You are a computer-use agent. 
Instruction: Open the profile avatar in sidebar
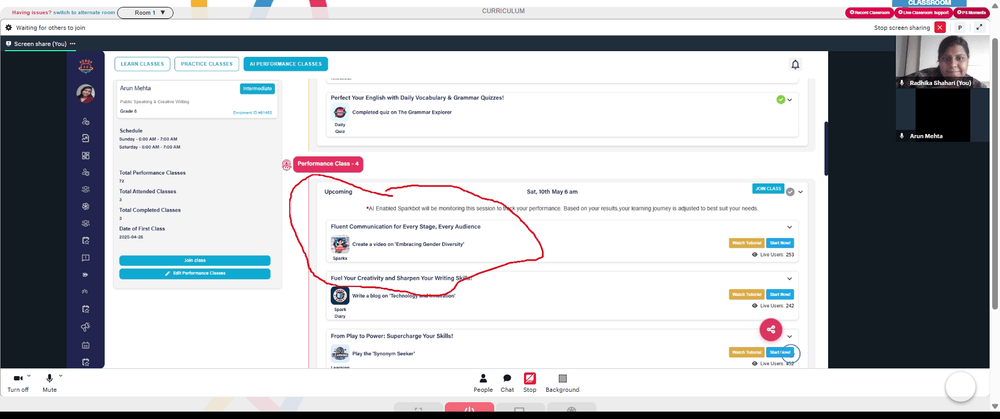coord(85,93)
